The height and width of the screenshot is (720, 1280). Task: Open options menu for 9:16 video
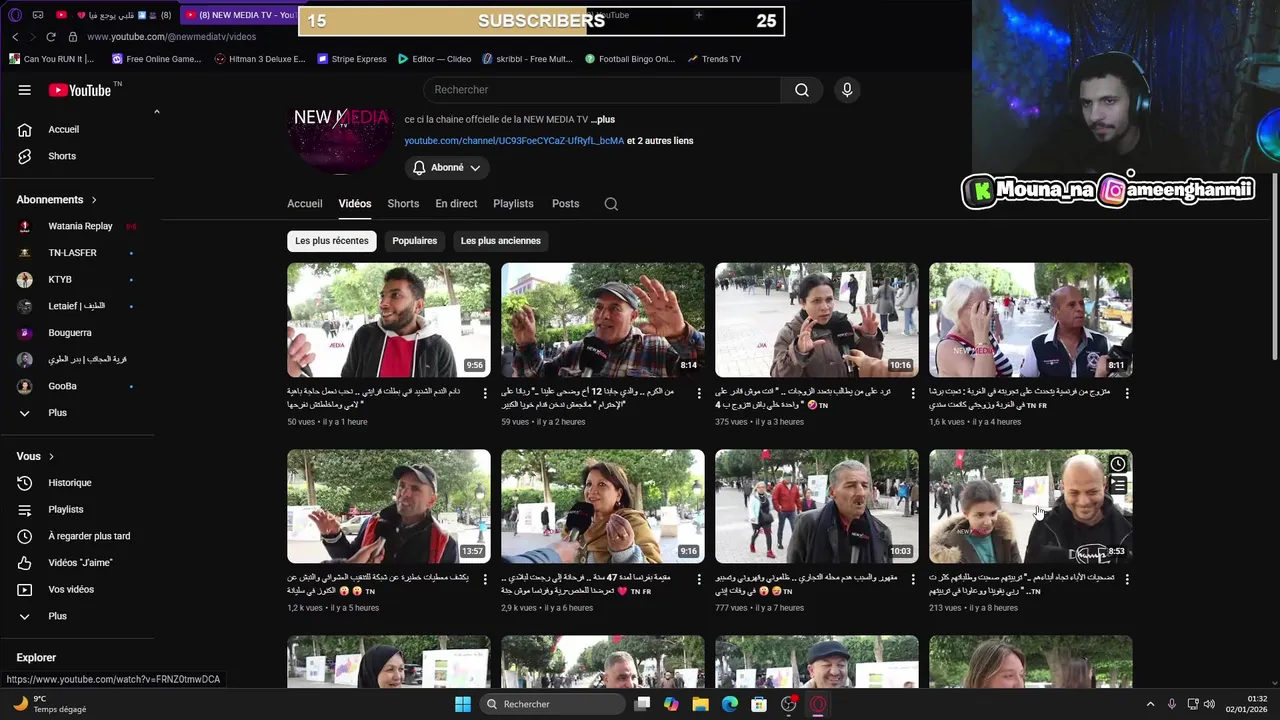699,580
